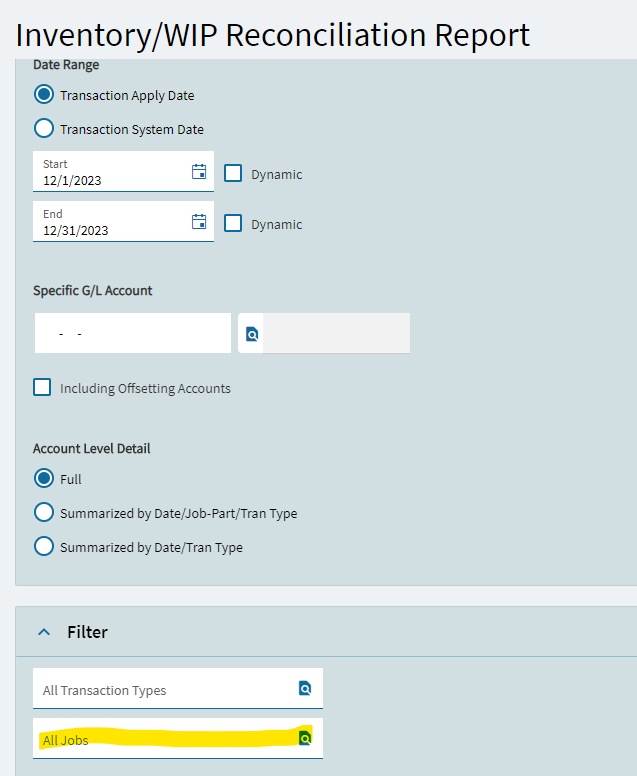
Task: Open the Start date calendar picker
Action: click(199, 171)
